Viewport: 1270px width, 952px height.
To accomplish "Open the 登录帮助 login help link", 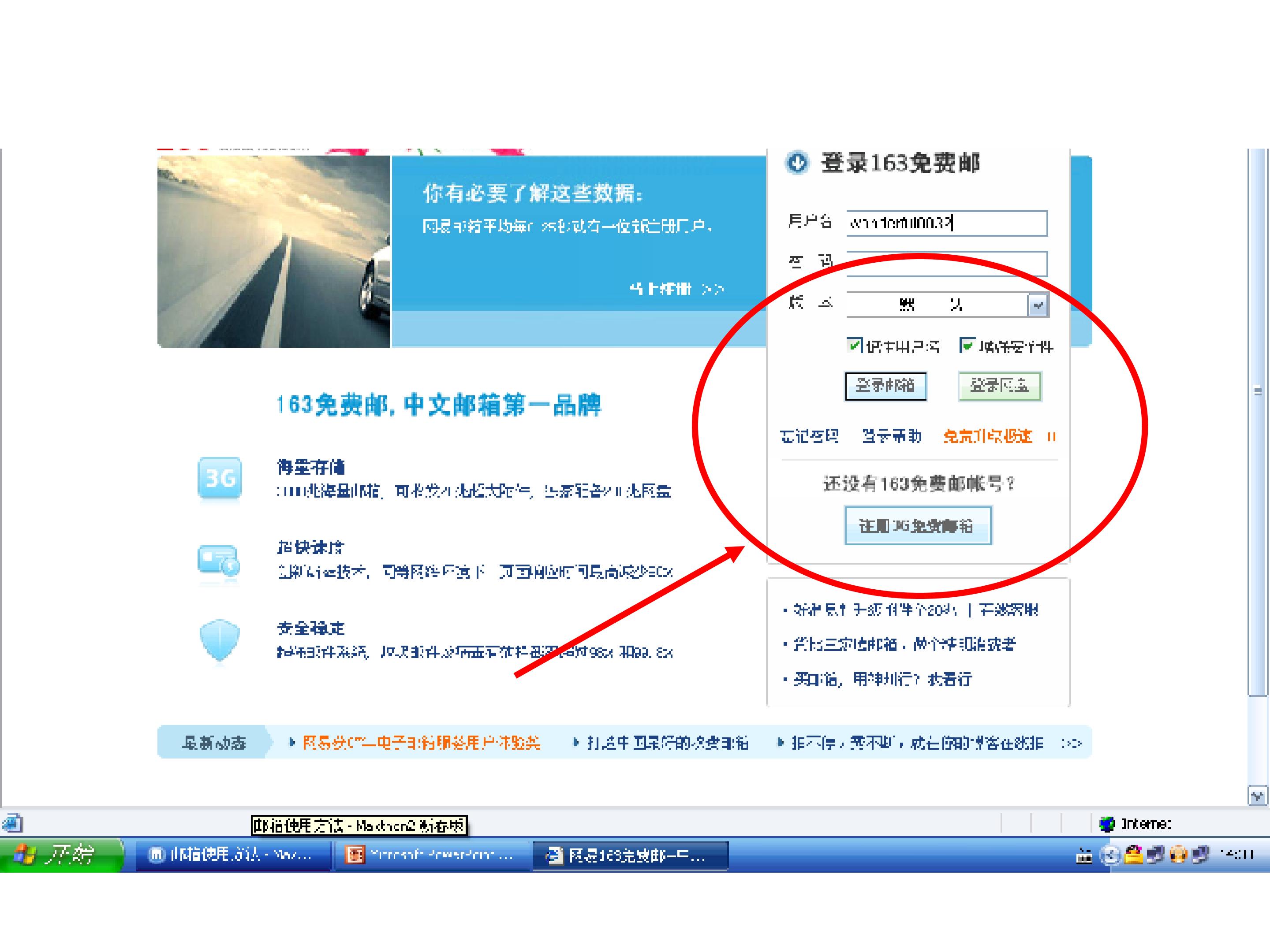I will coord(892,436).
